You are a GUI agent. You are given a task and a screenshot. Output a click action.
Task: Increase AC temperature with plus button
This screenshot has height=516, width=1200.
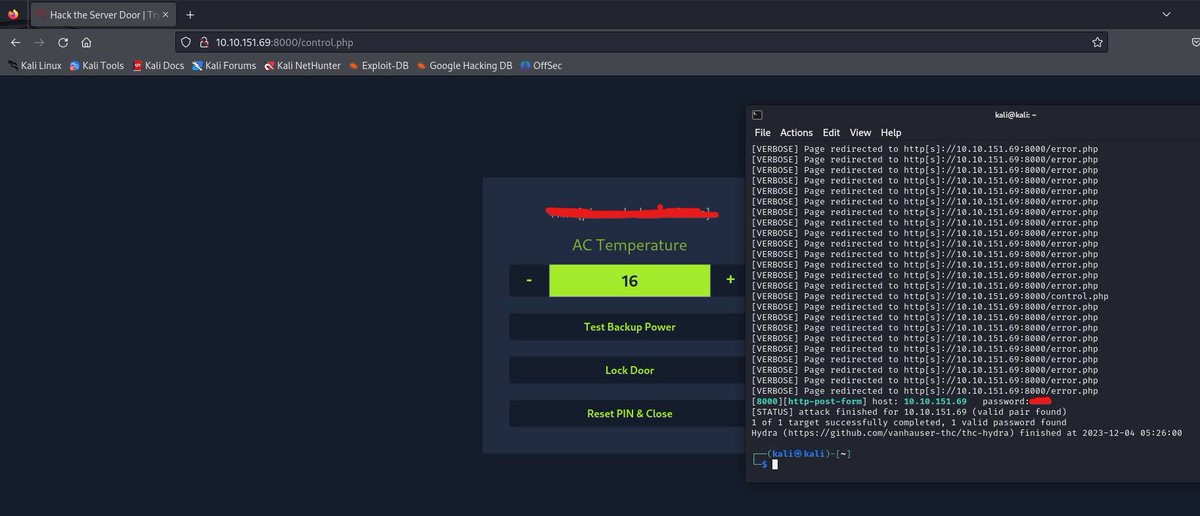click(730, 281)
